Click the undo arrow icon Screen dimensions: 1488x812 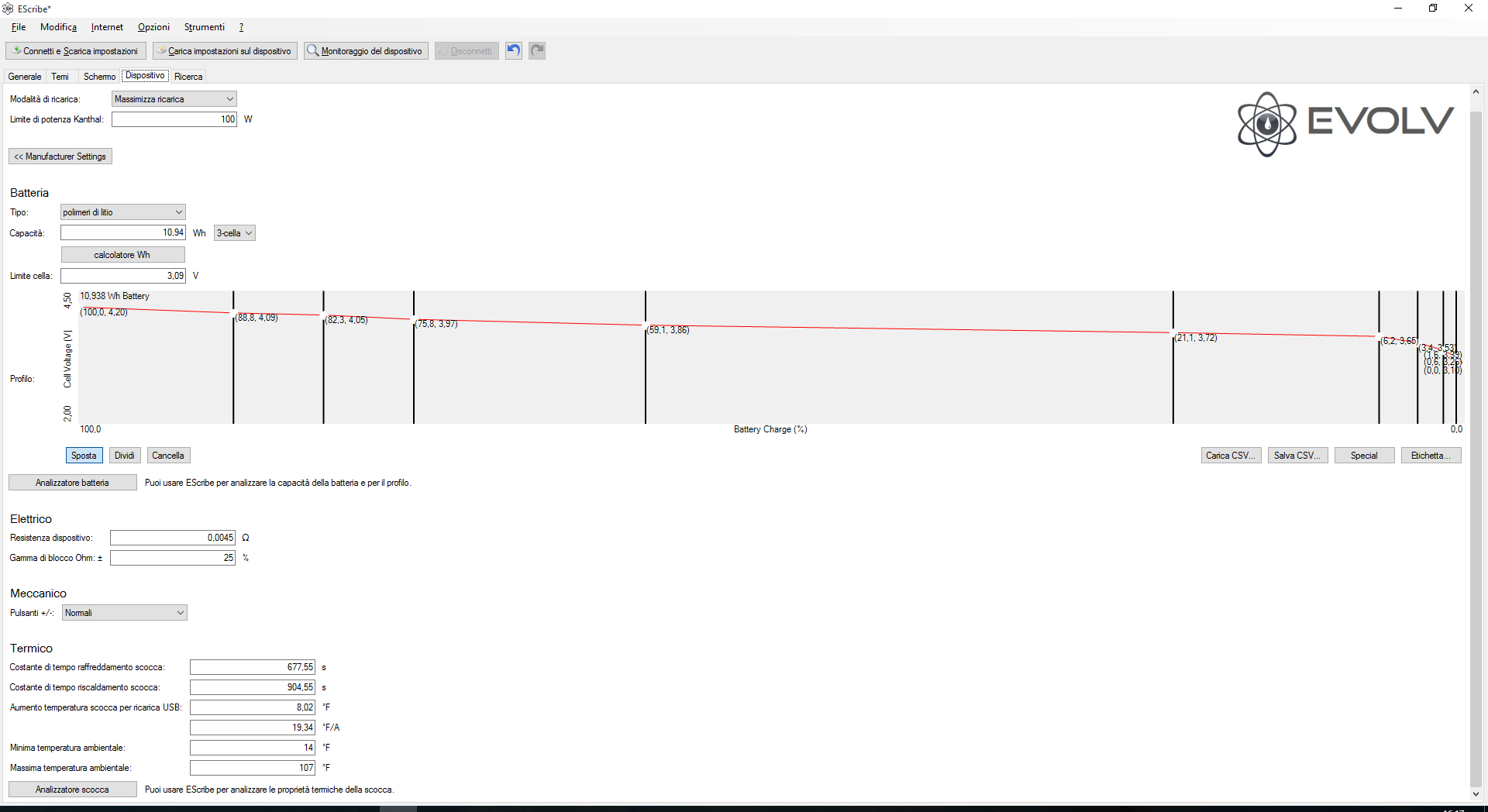click(x=513, y=51)
